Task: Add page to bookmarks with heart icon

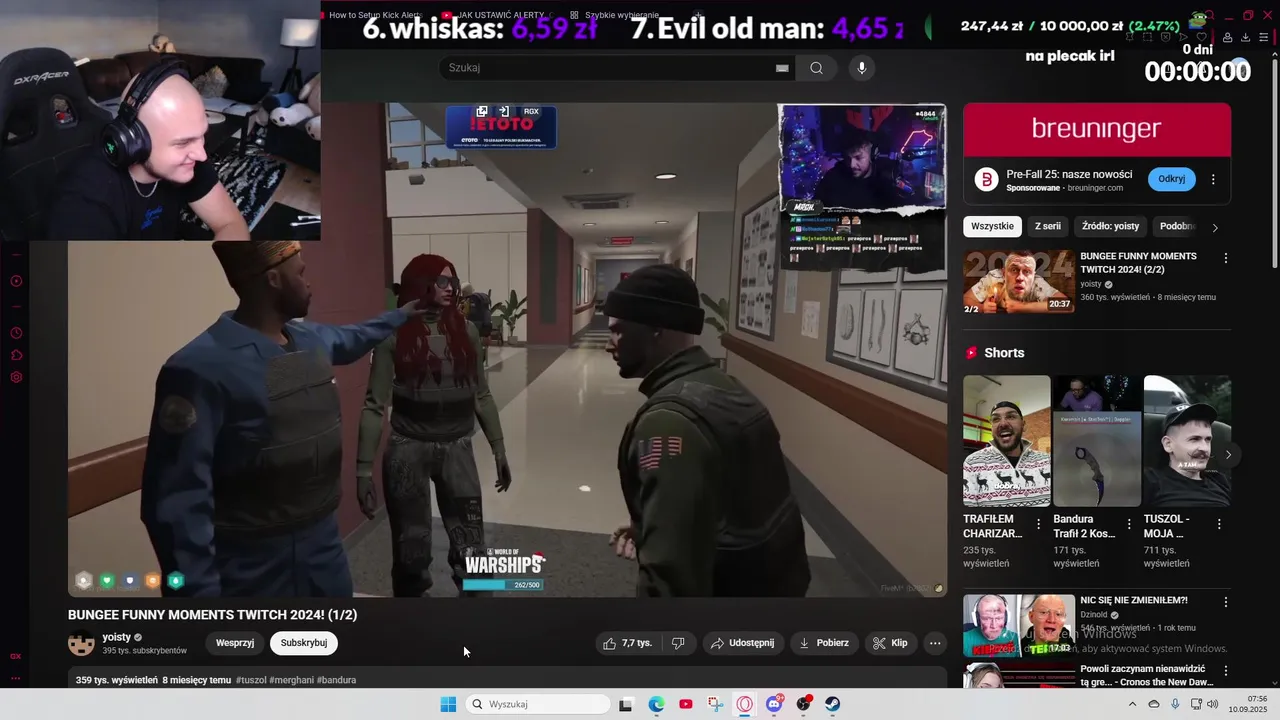Action: coord(1202,37)
